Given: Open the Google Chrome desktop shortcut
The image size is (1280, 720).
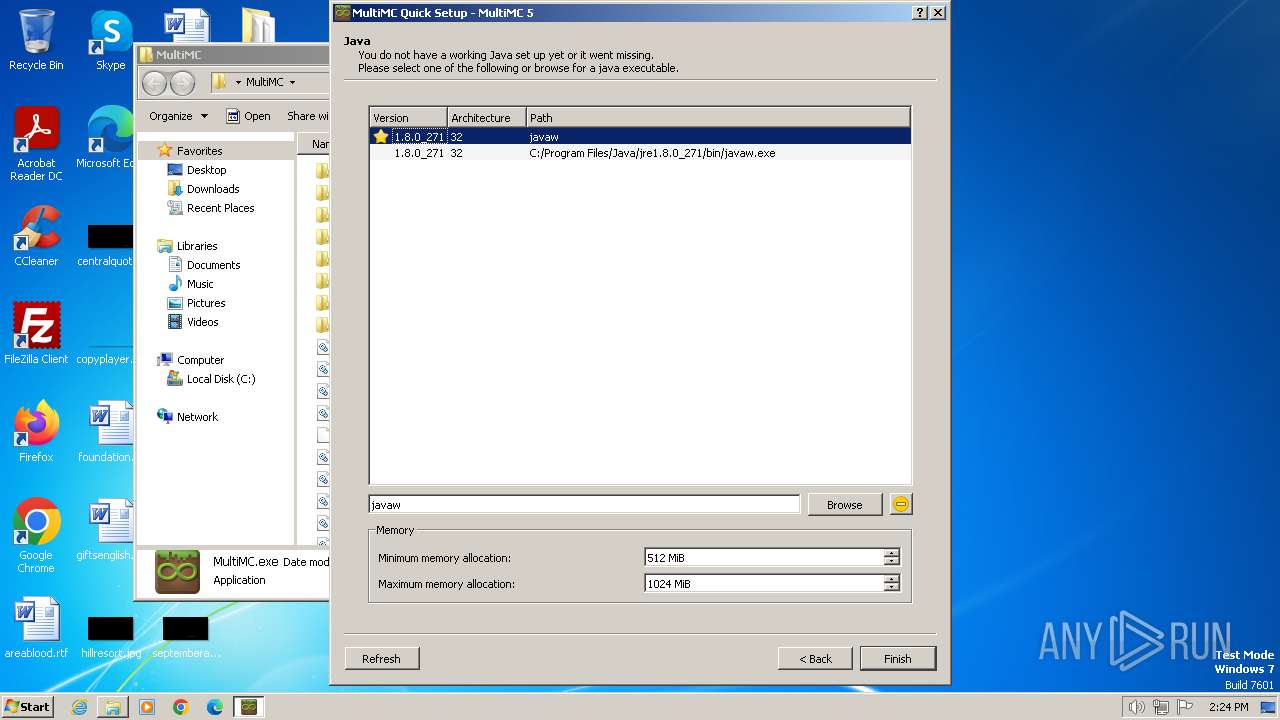Looking at the screenshot, I should click(x=36, y=536).
